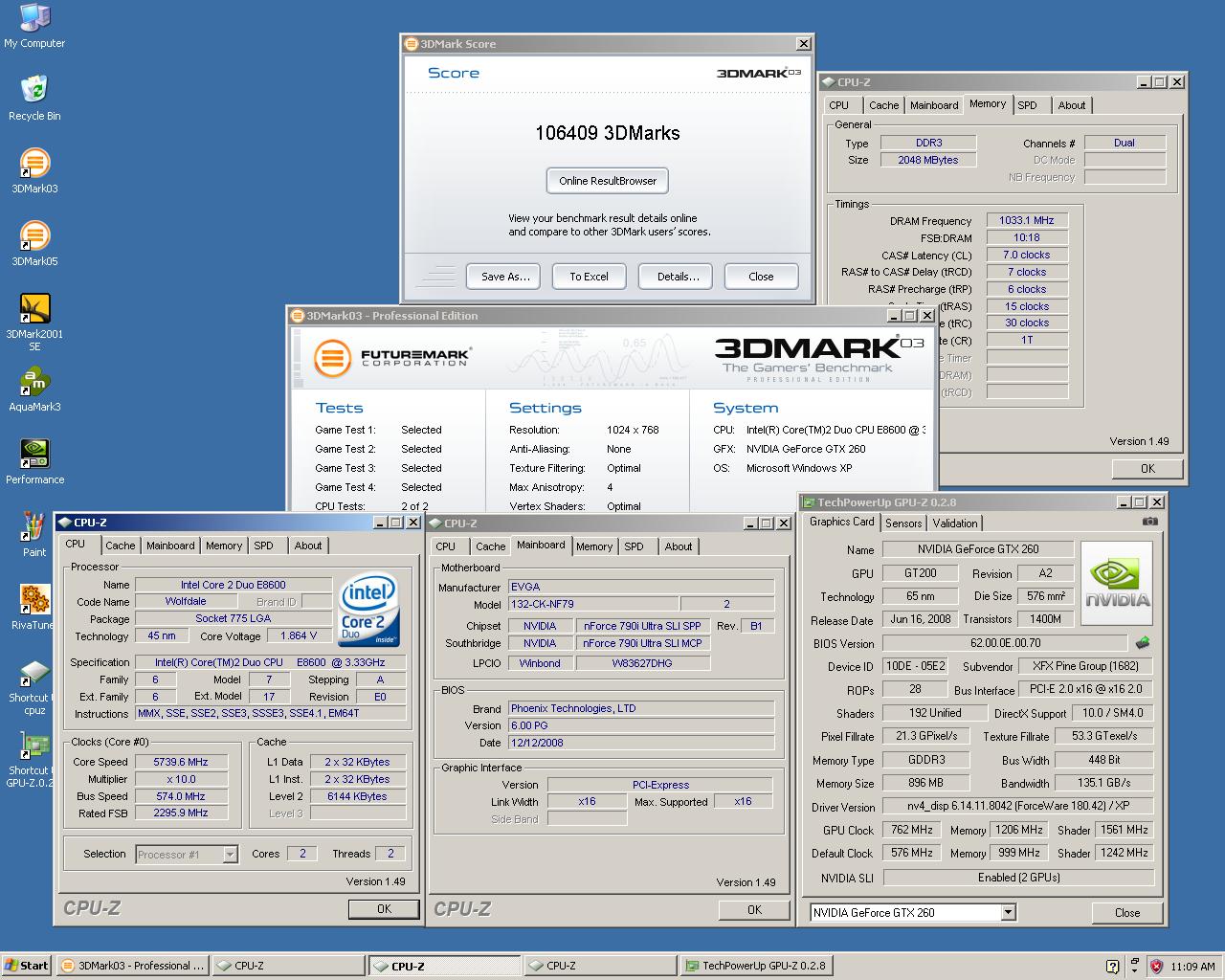Switch to 3DMark03 Professional taskbar item
Viewport: 1225px width, 980px height.
tap(131, 966)
